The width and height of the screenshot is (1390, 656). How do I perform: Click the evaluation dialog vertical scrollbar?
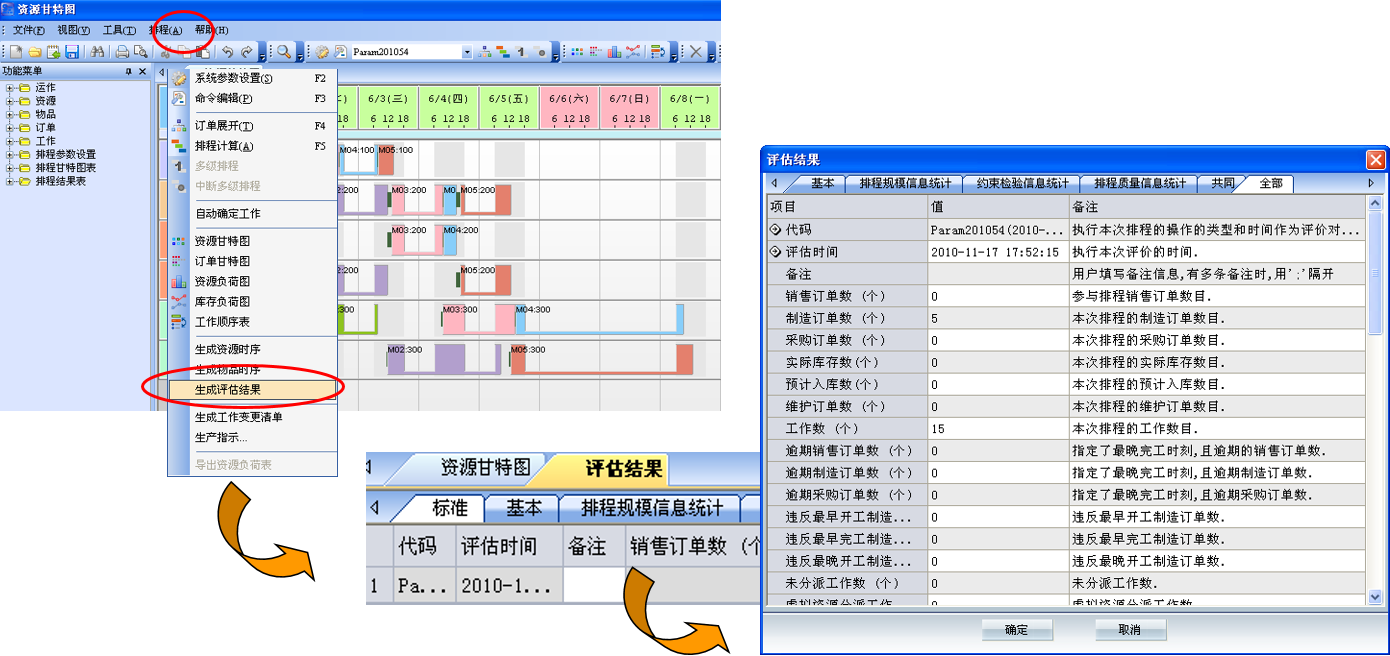pos(1376,400)
